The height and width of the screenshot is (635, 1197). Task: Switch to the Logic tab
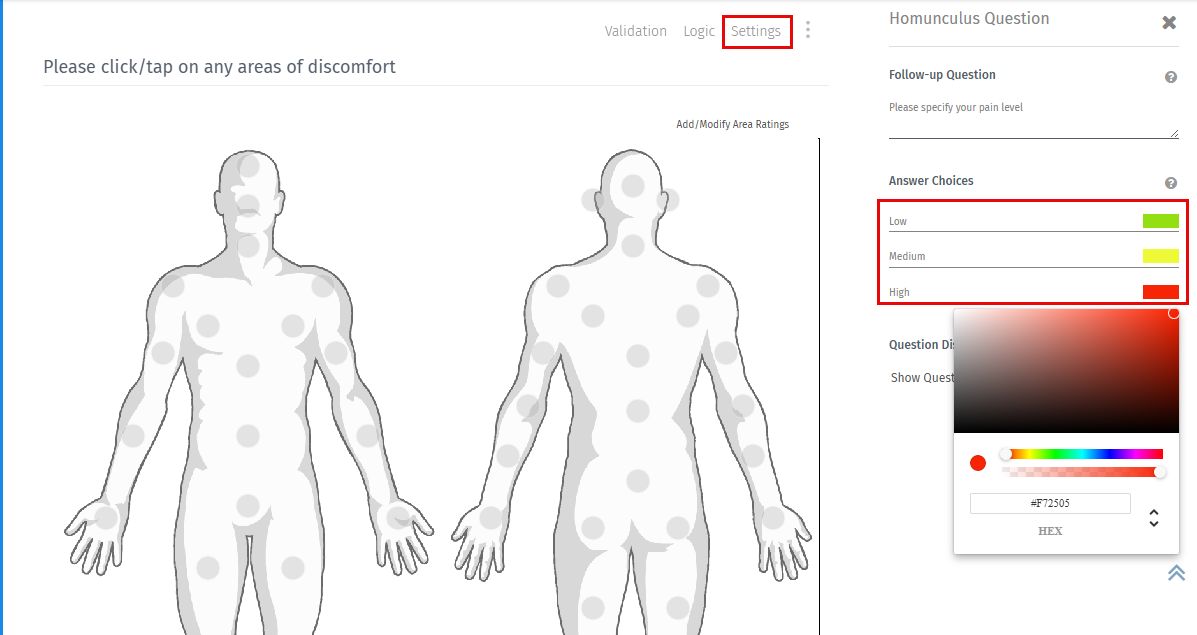[699, 31]
